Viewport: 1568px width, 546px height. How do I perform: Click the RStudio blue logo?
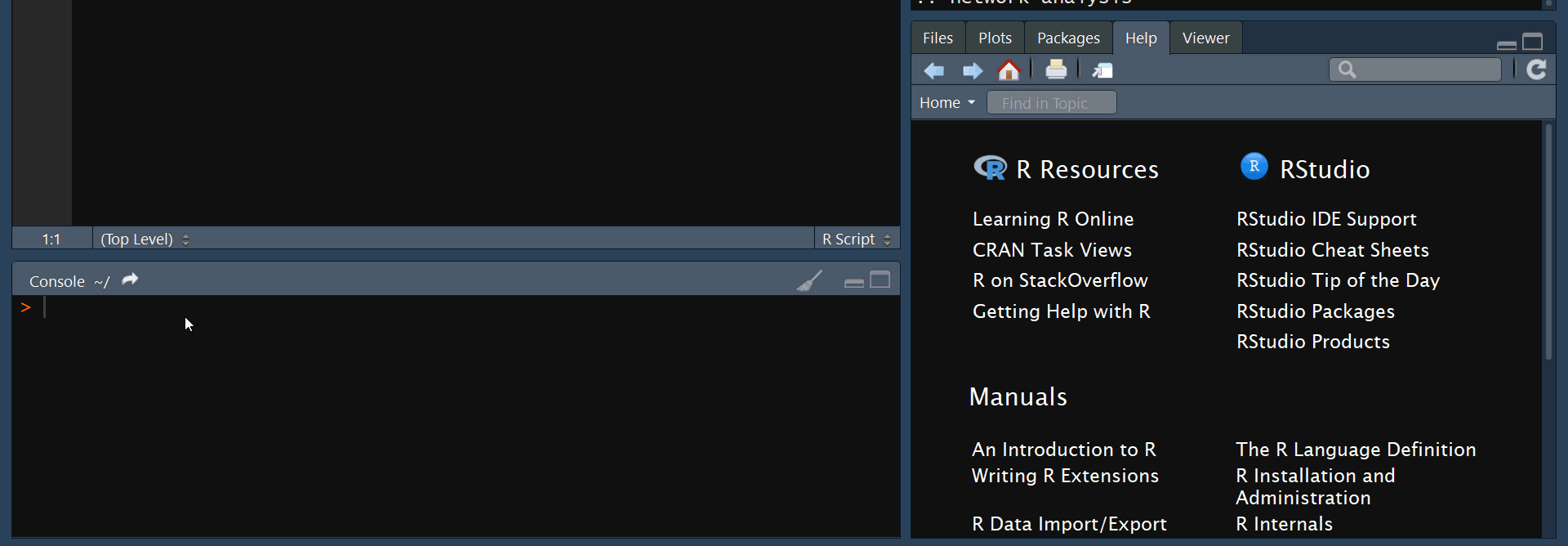tap(1254, 166)
